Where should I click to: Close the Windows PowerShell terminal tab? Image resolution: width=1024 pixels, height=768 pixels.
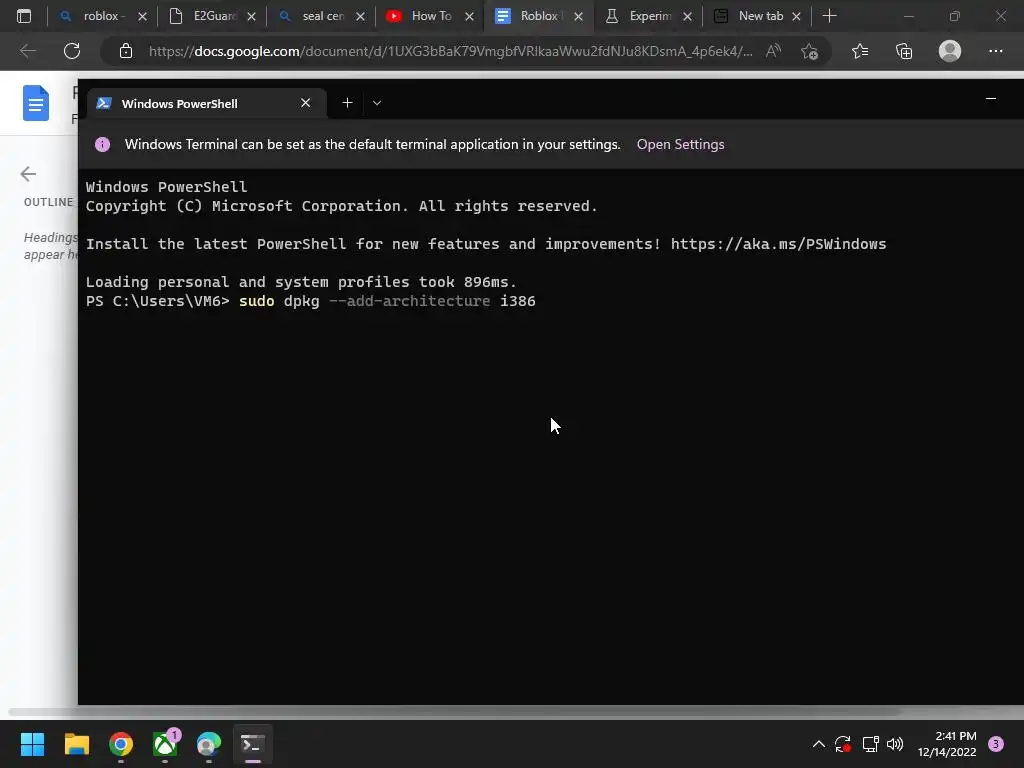click(x=306, y=103)
